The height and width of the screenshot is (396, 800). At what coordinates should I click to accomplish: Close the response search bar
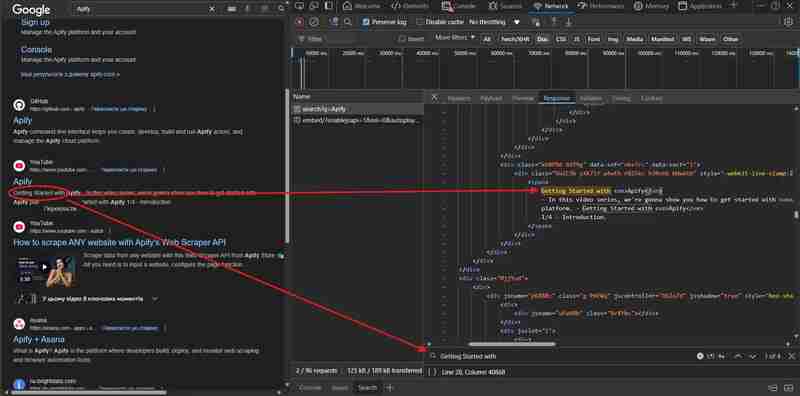(792, 356)
